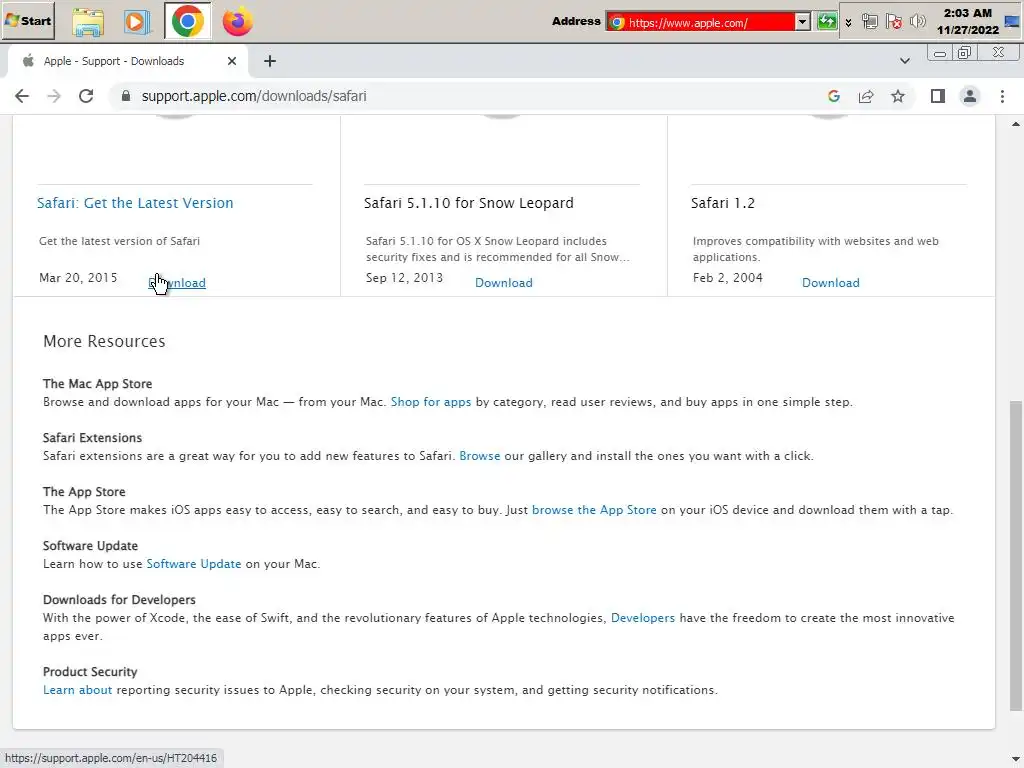
Task: Click the Downloads for Developers heading
Action: pos(119,600)
